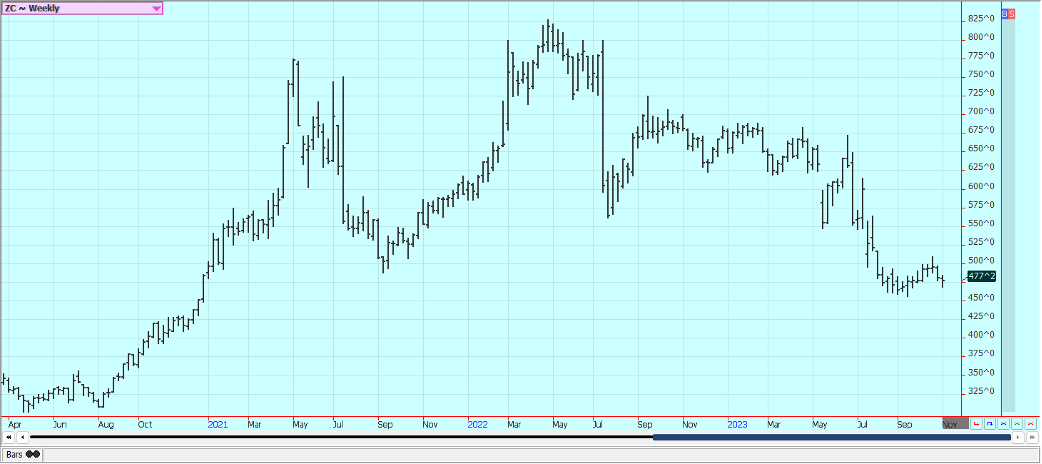Image resolution: width=1042 pixels, height=464 pixels.
Task: Open the Bars chart type tab
Action: (x=23, y=455)
